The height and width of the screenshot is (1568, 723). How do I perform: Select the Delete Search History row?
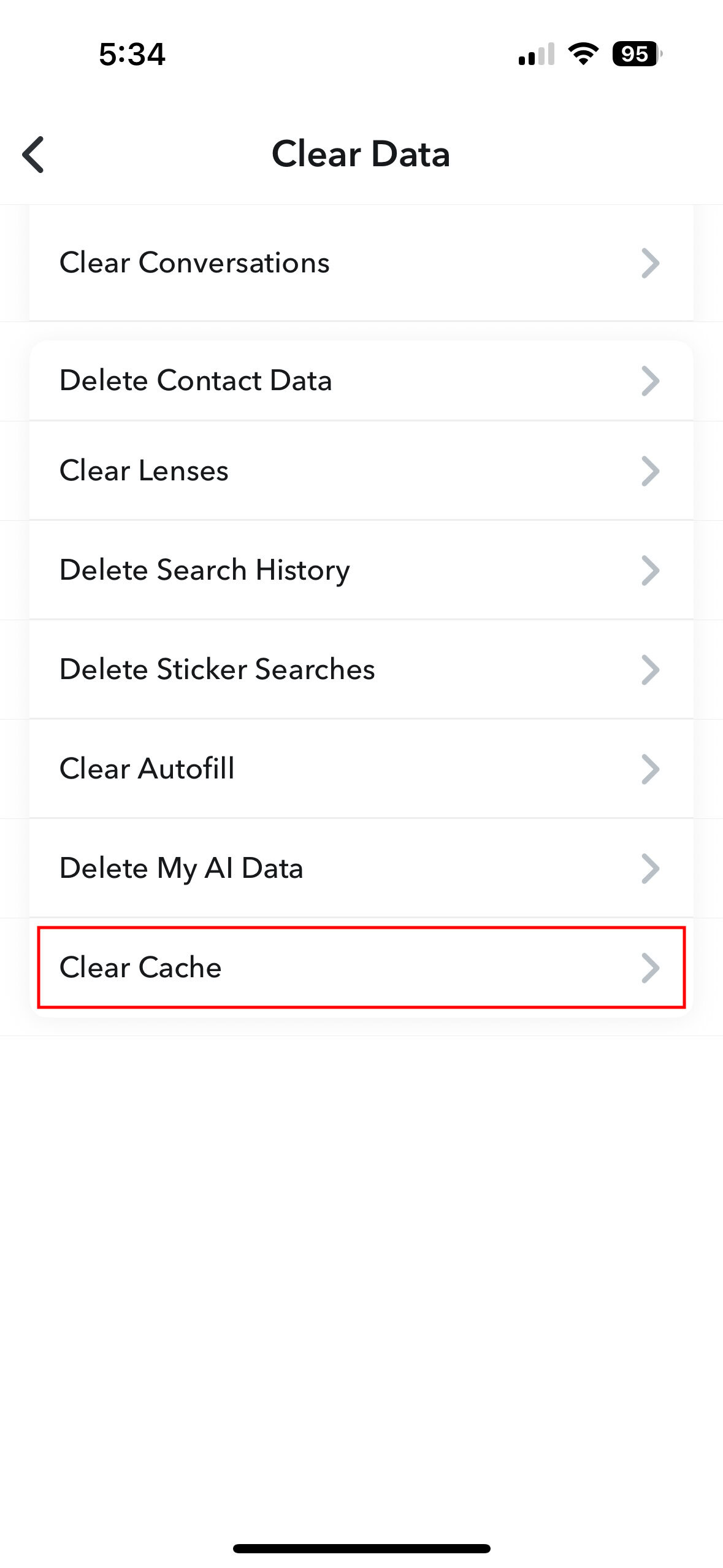point(361,570)
